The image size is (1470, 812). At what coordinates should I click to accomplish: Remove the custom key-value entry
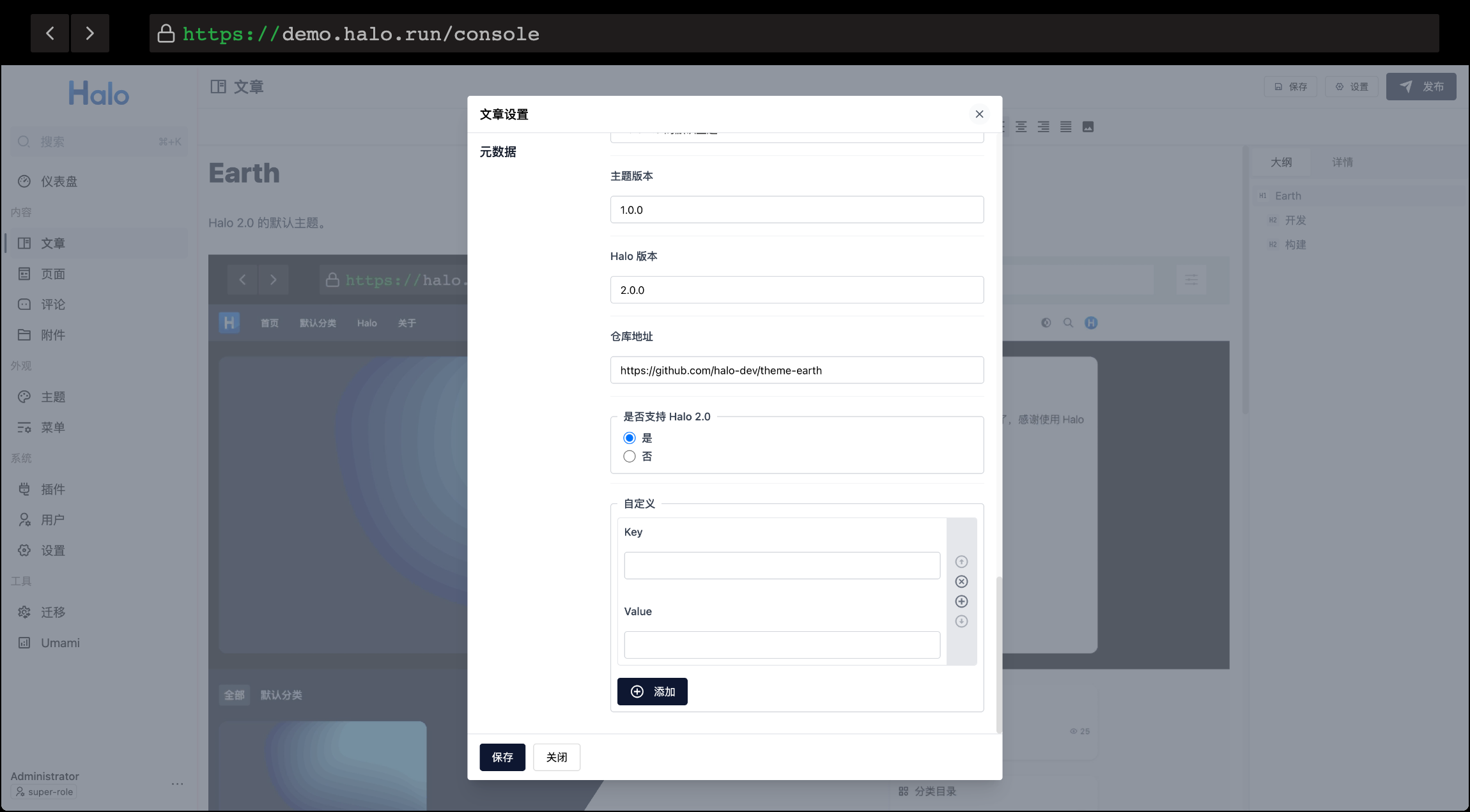(x=961, y=581)
